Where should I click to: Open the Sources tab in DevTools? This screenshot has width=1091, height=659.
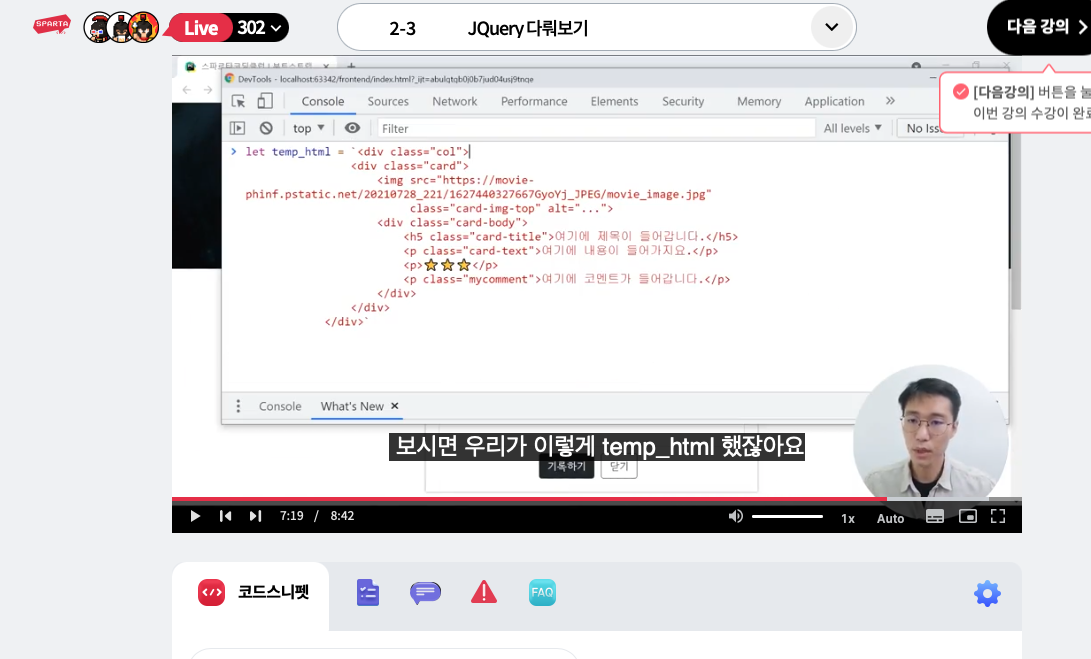coord(388,101)
